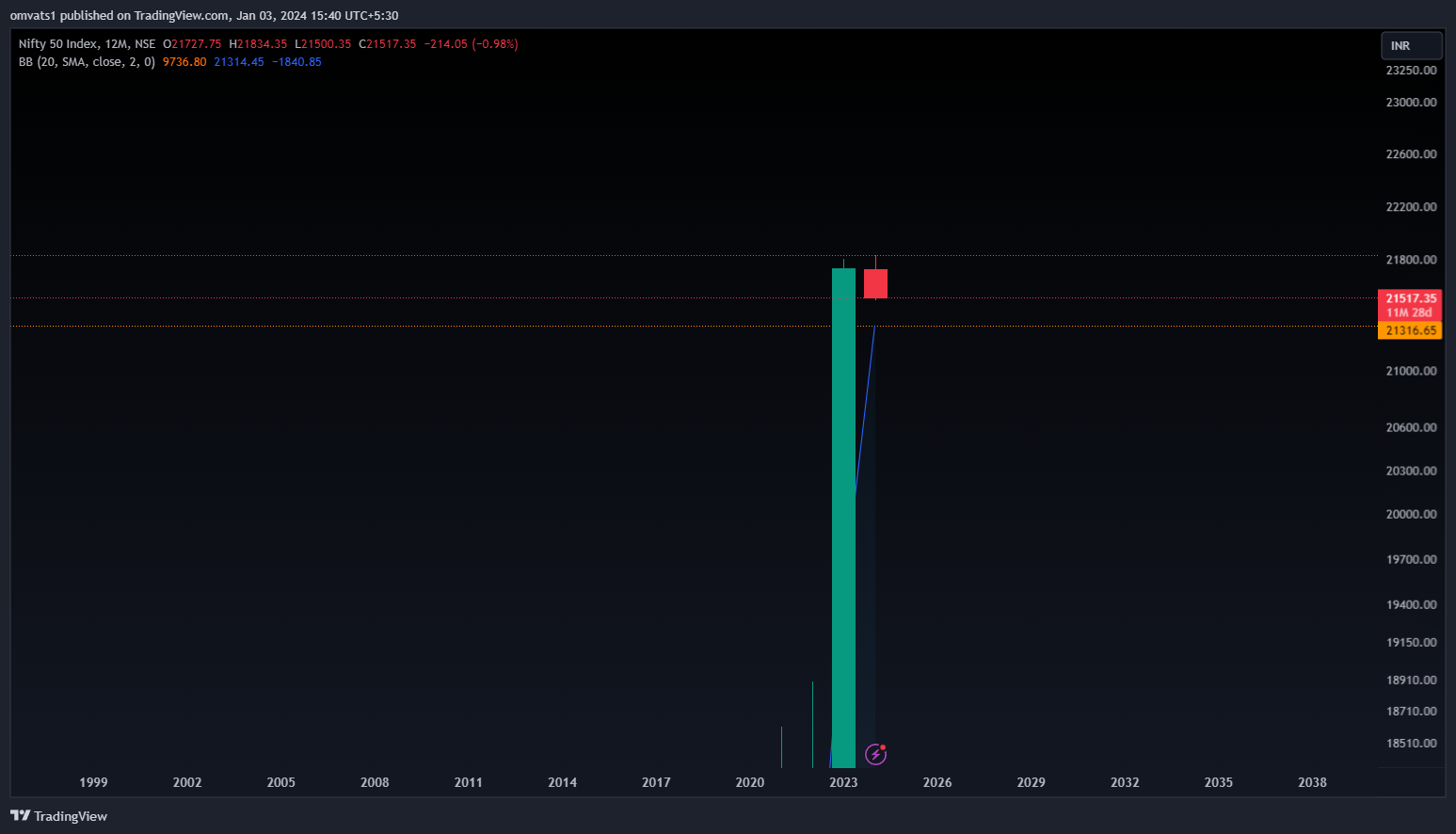Click the BB value 9736.80
1456x834 pixels.
pos(184,62)
